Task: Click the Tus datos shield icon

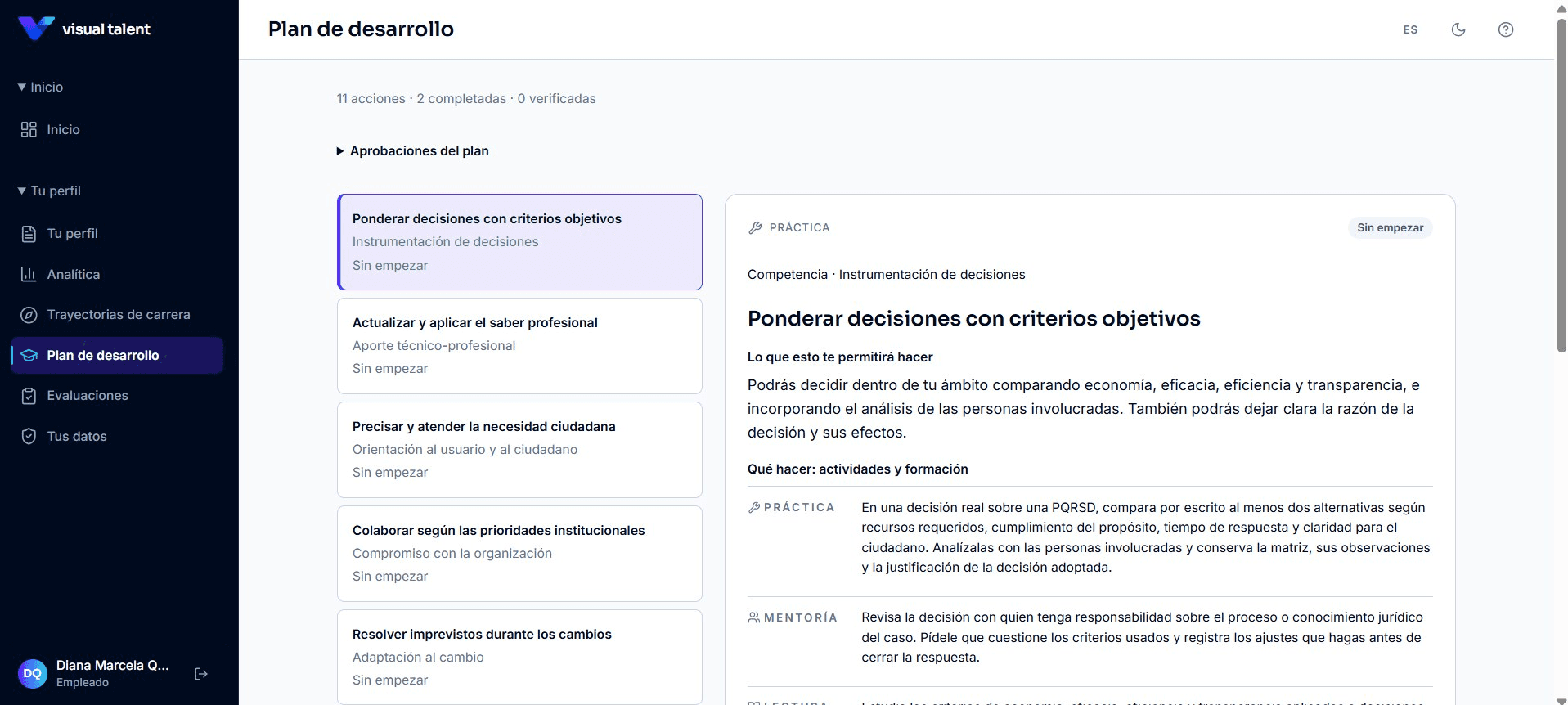Action: tap(29, 436)
